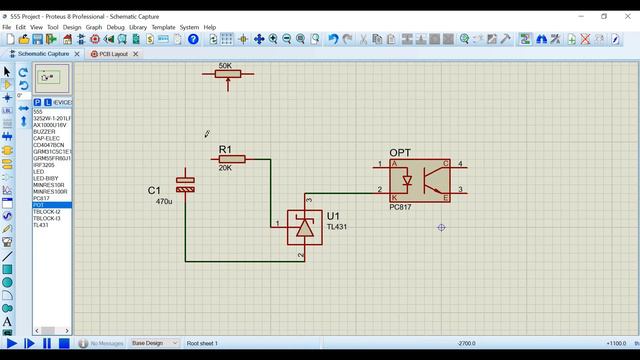This screenshot has width=640, height=360.
Task: Flip vertically with Y-mirror icon
Action: click(23, 121)
